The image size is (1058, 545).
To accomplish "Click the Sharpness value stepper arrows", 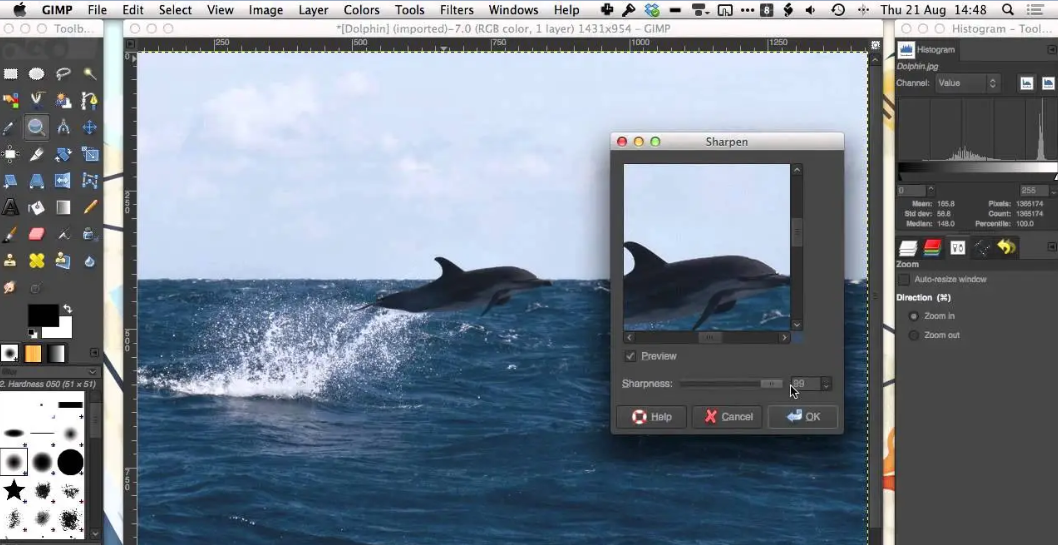I will click(826, 384).
